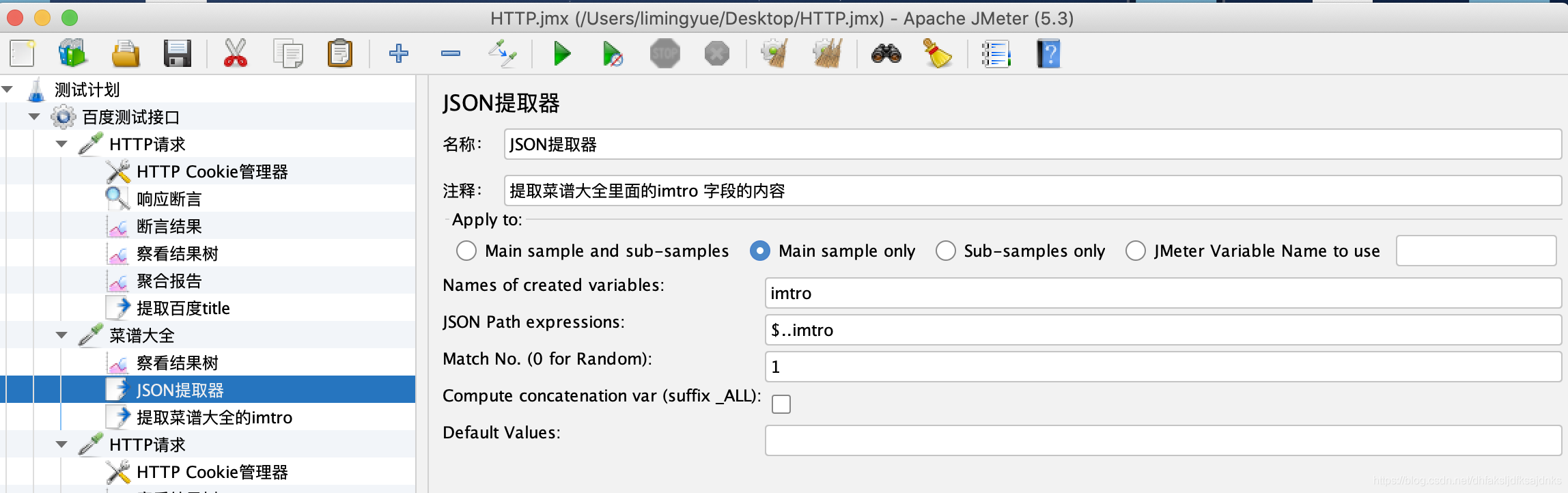Viewport: 1568px width, 493px height.
Task: Select 提取百度title extractor
Action: [x=183, y=308]
